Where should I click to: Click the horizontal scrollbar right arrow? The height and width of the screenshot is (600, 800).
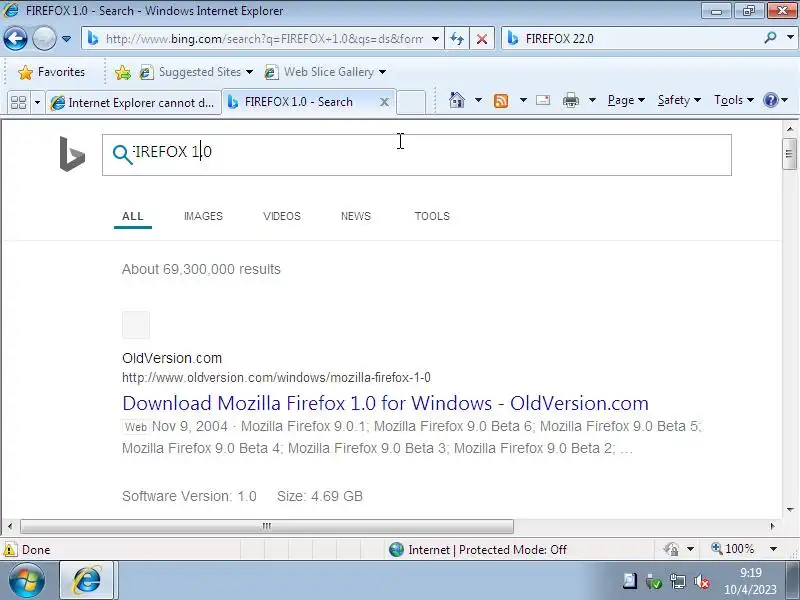[772, 526]
